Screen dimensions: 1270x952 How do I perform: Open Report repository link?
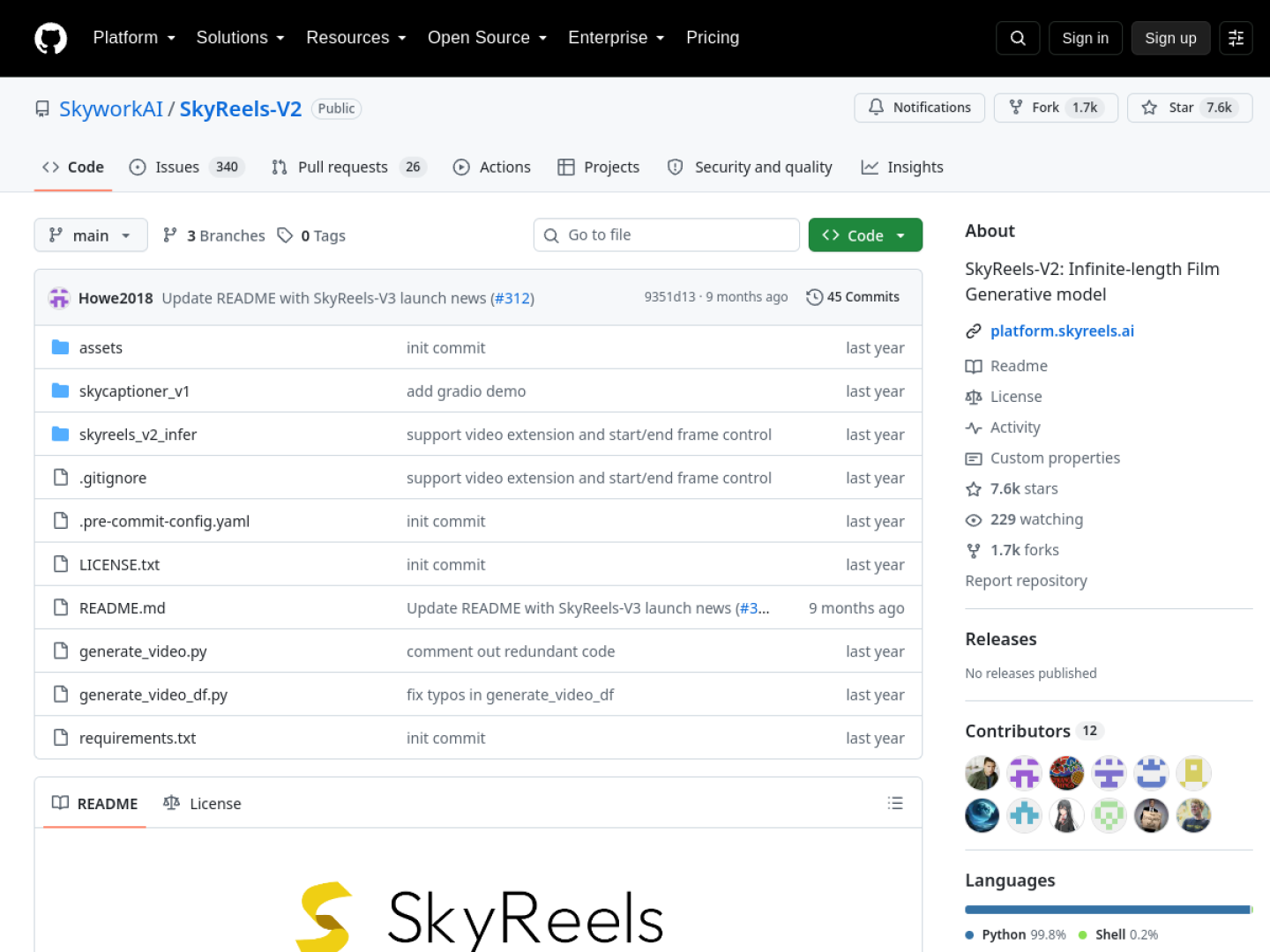1026,581
